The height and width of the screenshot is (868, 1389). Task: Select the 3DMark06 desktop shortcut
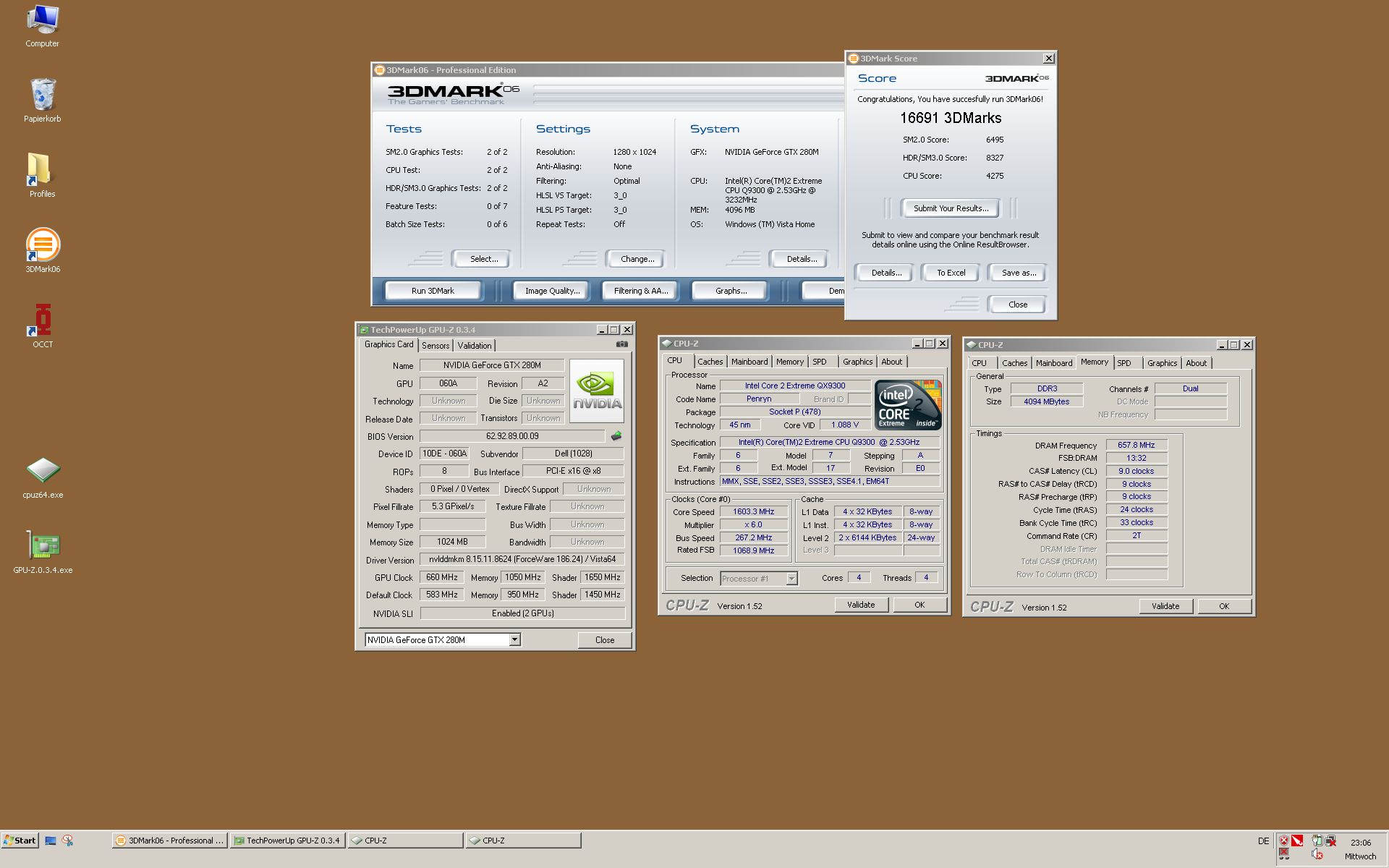point(42,250)
